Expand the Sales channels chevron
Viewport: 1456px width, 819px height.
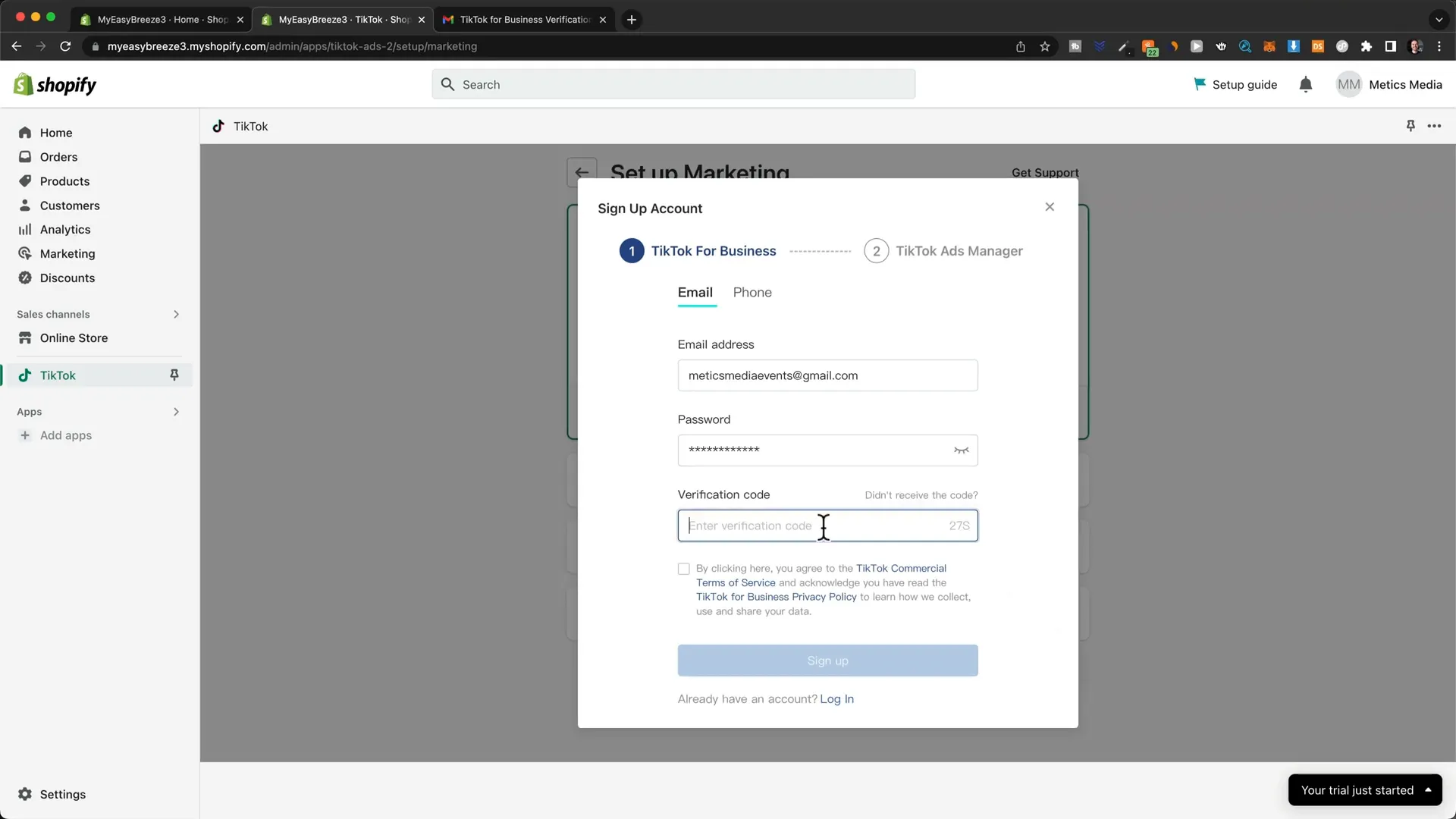[x=176, y=314]
